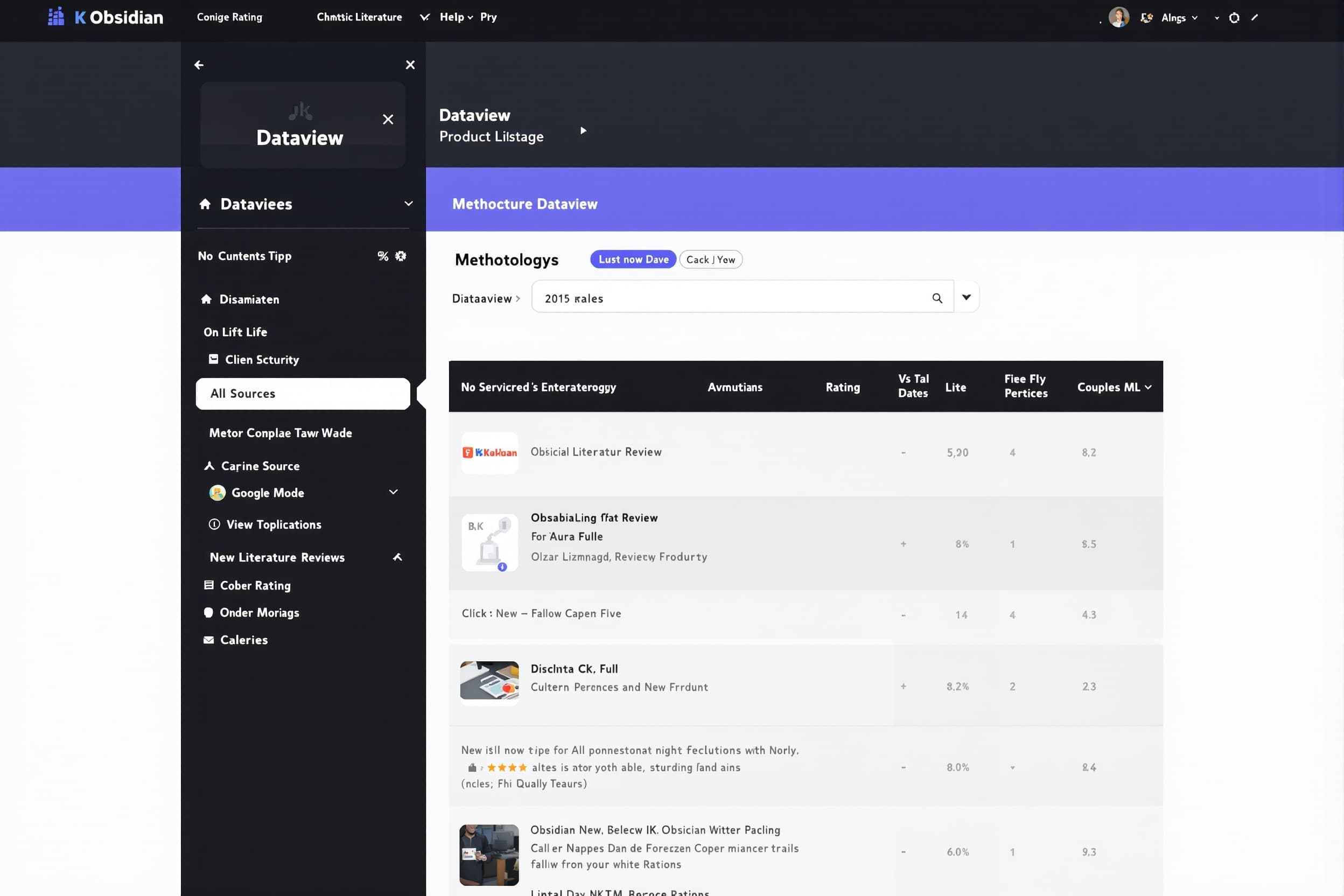Screen dimensions: 1344x896
Task: Click the search magnifier icon
Action: [x=937, y=298]
